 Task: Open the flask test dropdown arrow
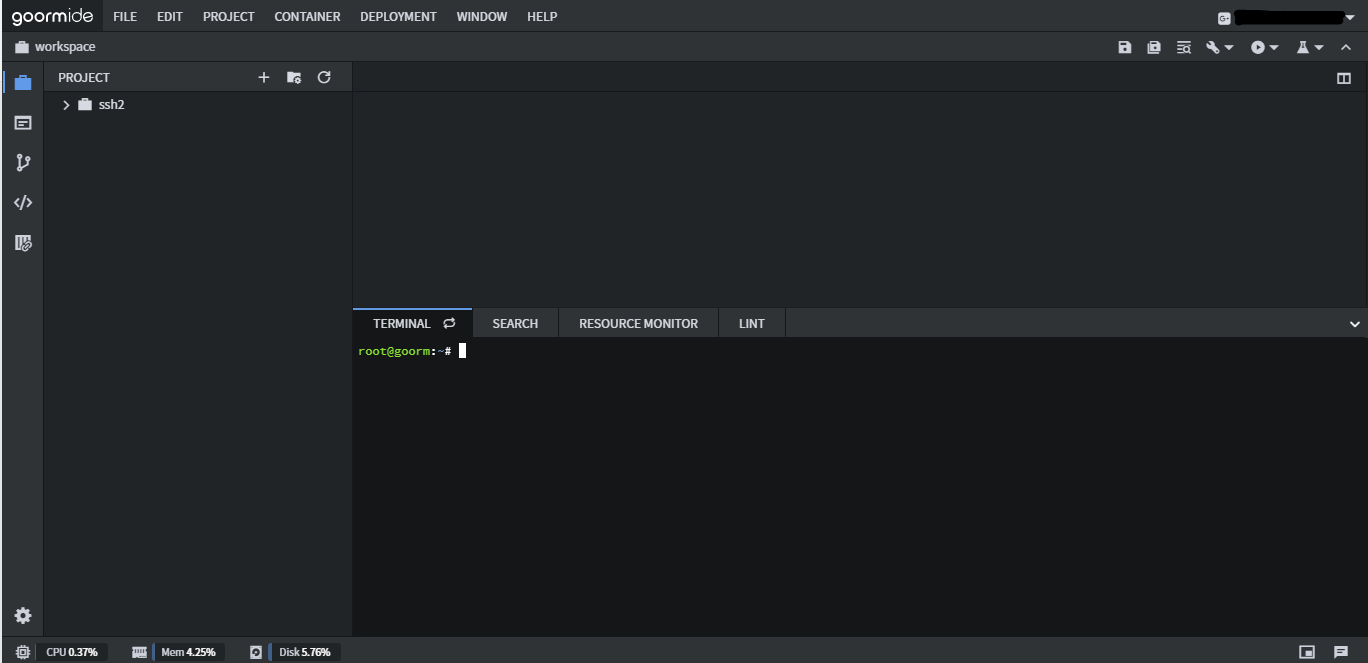click(1319, 48)
